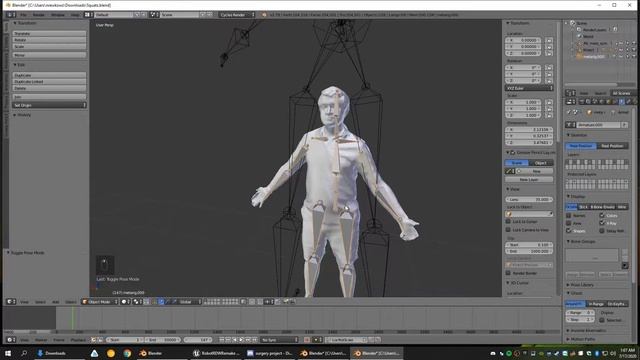Viewport: 640px width, 360px height.
Task: Open the Playback menu in timeline header
Action: pyautogui.click(x=78, y=340)
